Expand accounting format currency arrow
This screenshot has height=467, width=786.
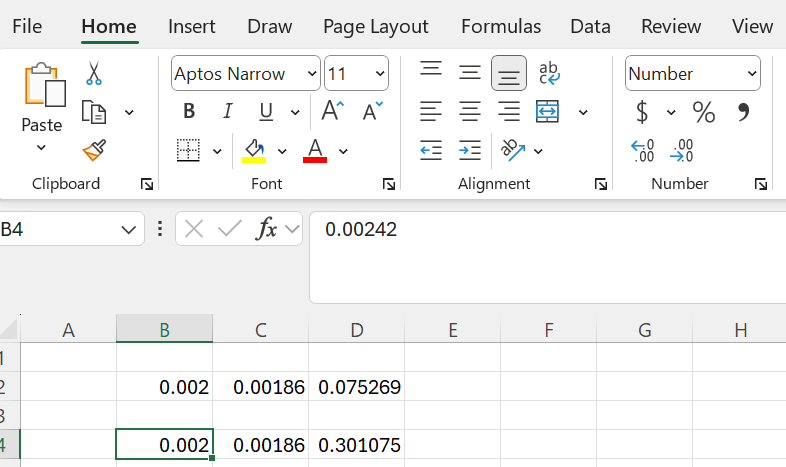[671, 112]
